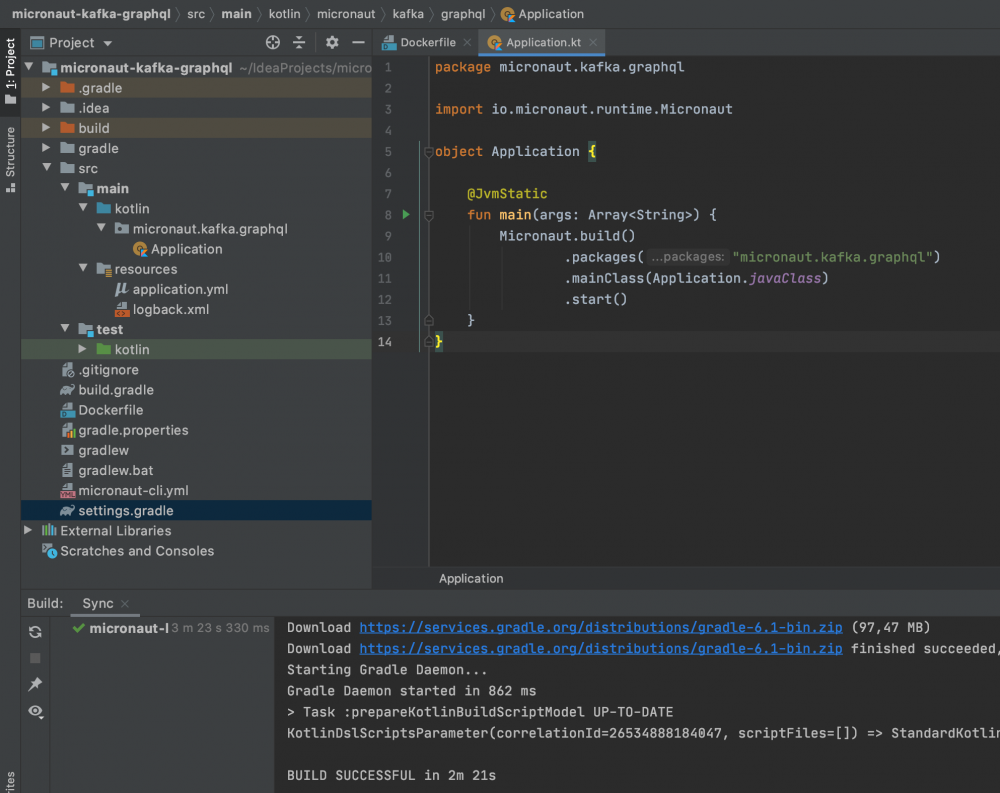Viewport: 1000px width, 793px height.
Task: Collapse the micronaut-kafka-graphql root node
Action: pyautogui.click(x=29, y=67)
